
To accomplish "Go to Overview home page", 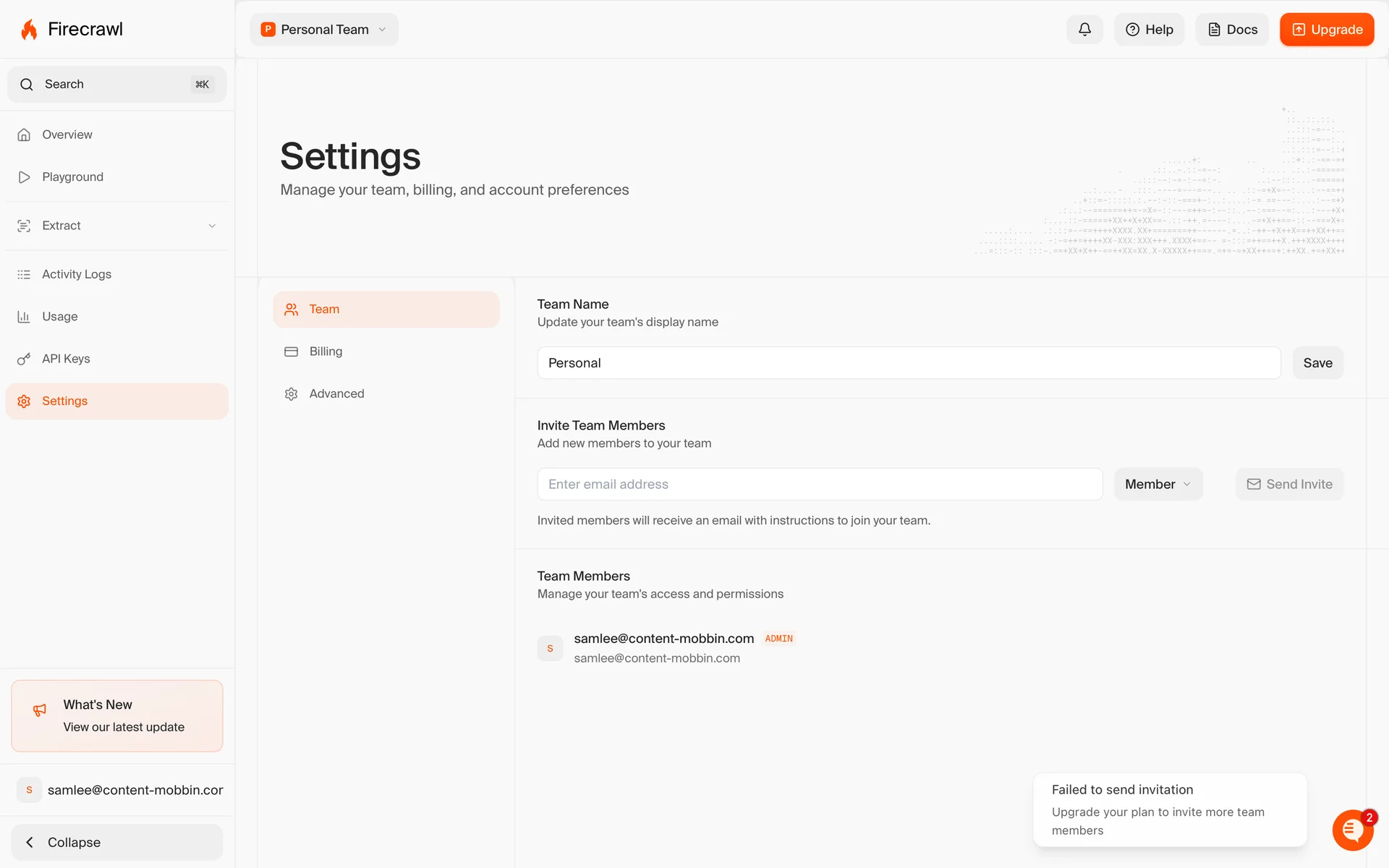I will click(67, 135).
